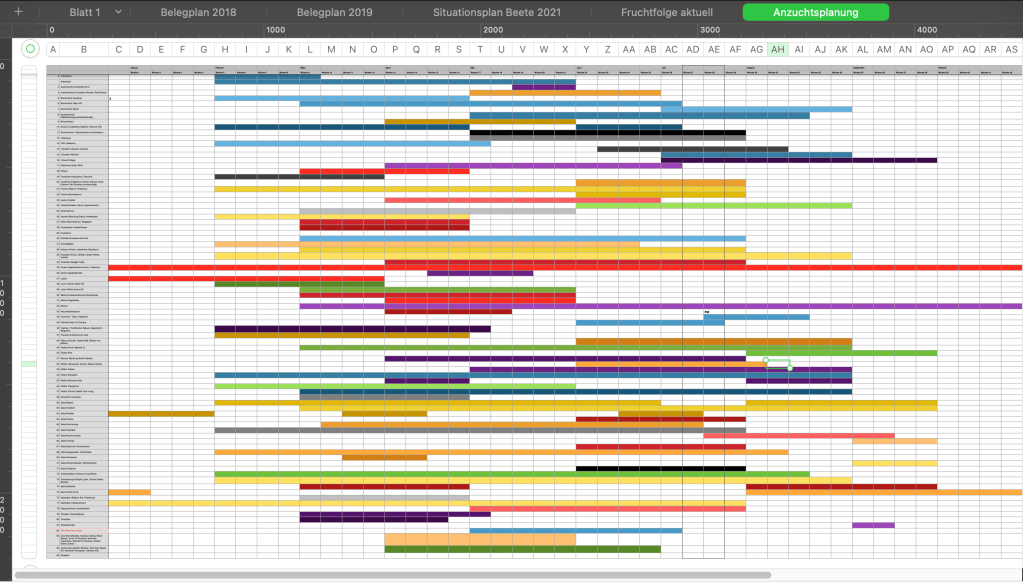Select the highlighted column AH header
Viewport: 1023px width, 583px height.
(778, 49)
